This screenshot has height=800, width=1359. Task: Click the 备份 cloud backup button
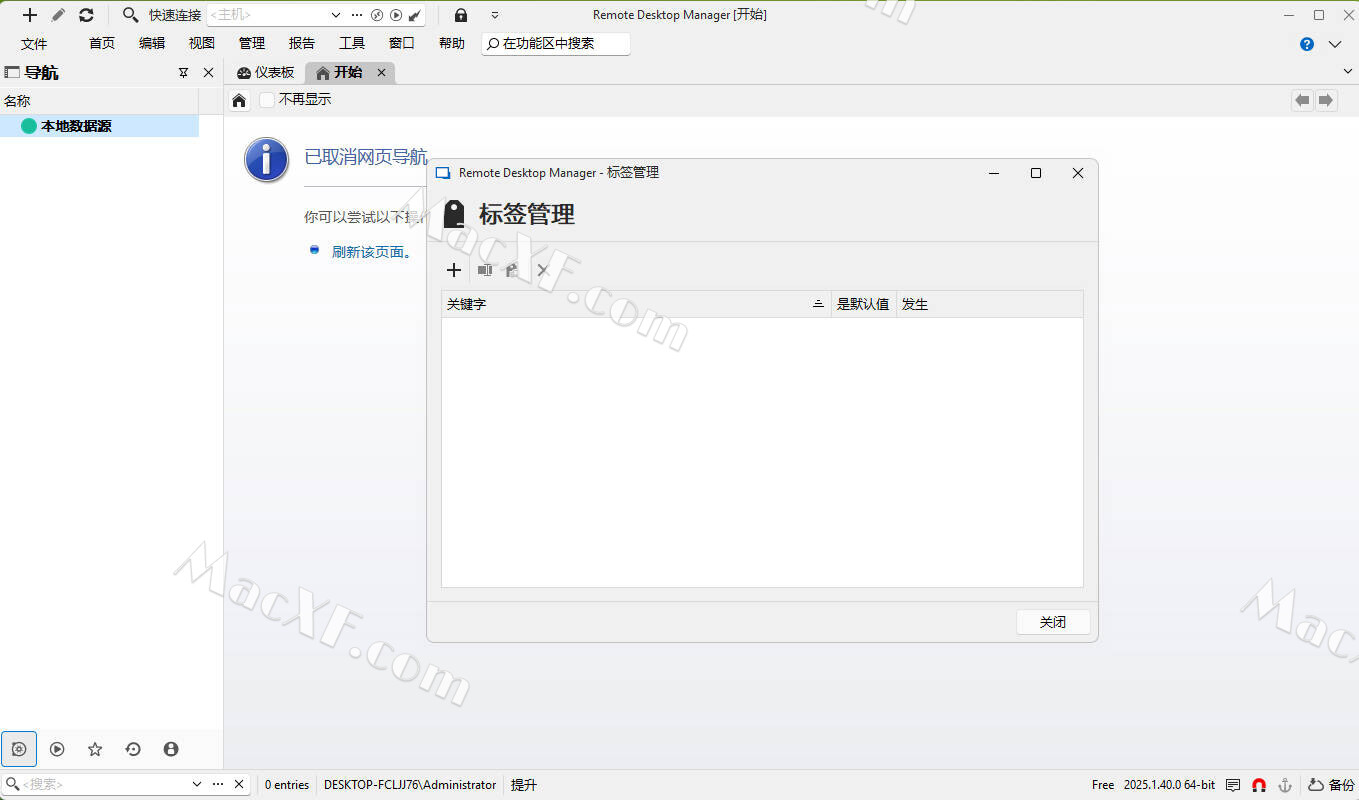[x=1331, y=785]
